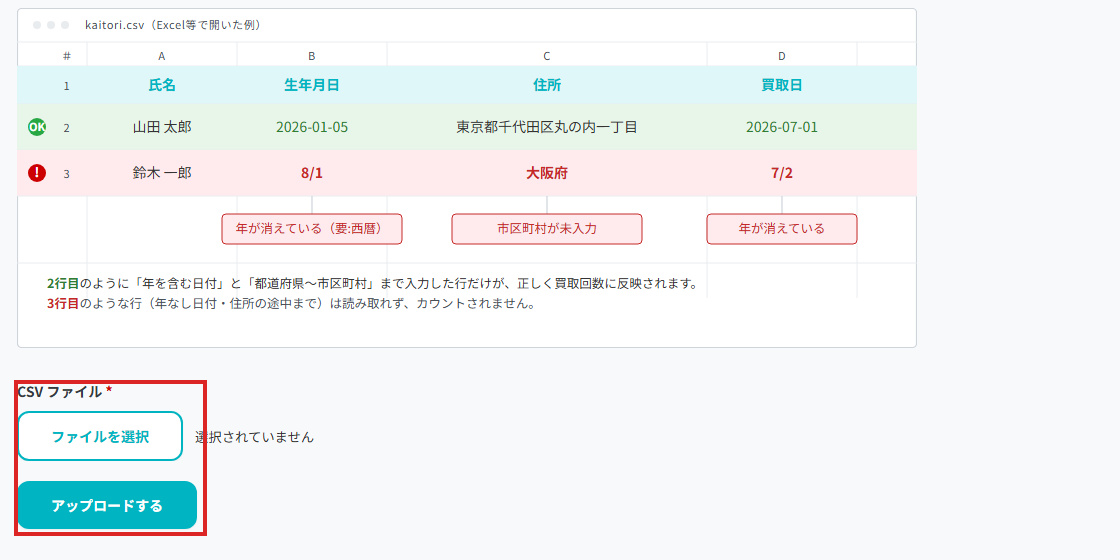
Task: Click the 年が消えている（要:西暦） warning label
Action: click(x=312, y=229)
